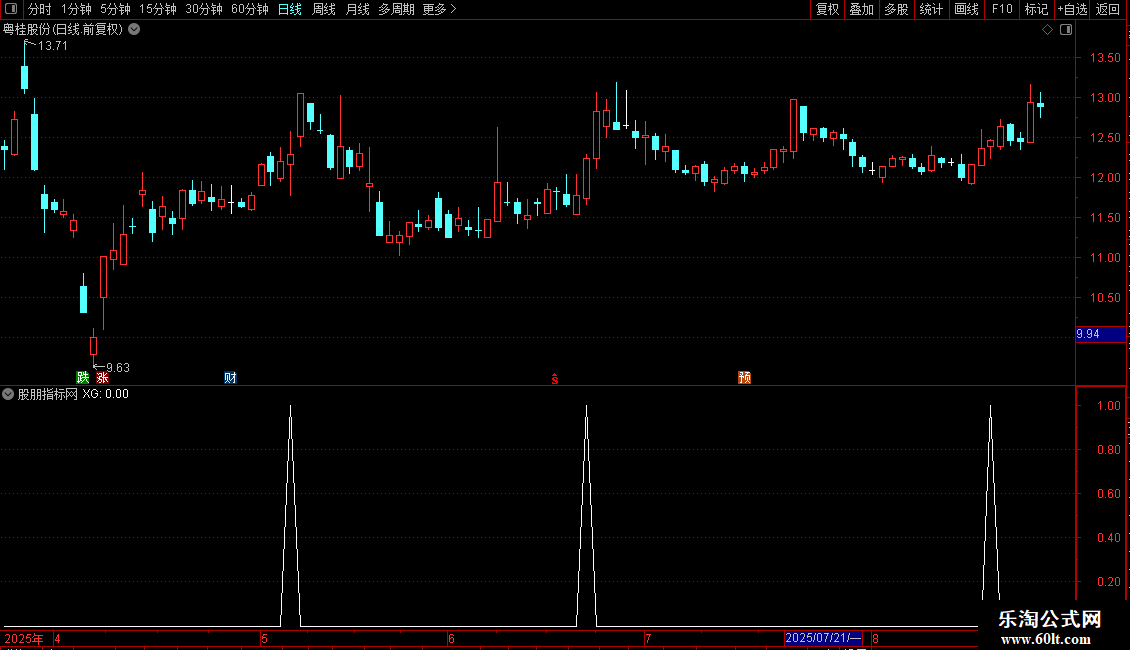Expand the 更多 more periods menu

click(440, 9)
